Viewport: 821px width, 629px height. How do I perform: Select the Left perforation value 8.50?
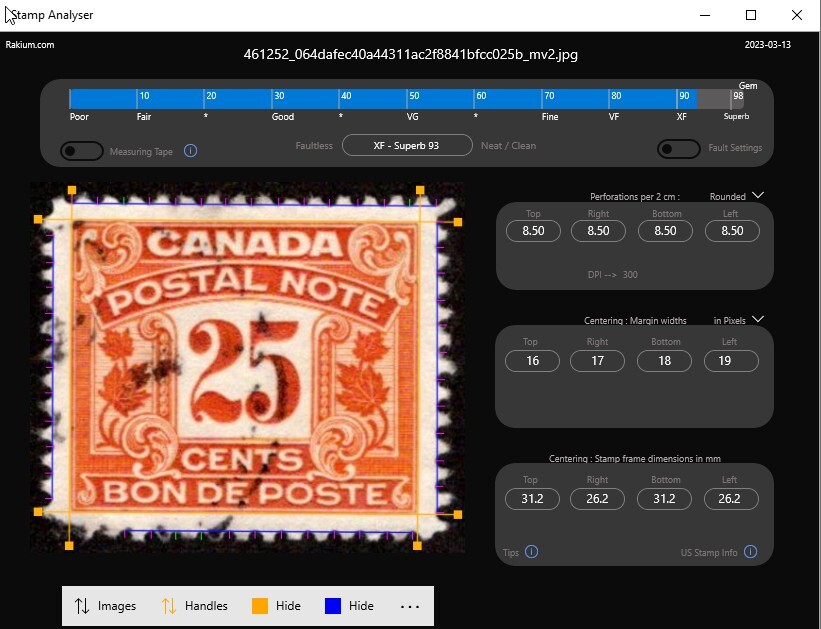732,231
